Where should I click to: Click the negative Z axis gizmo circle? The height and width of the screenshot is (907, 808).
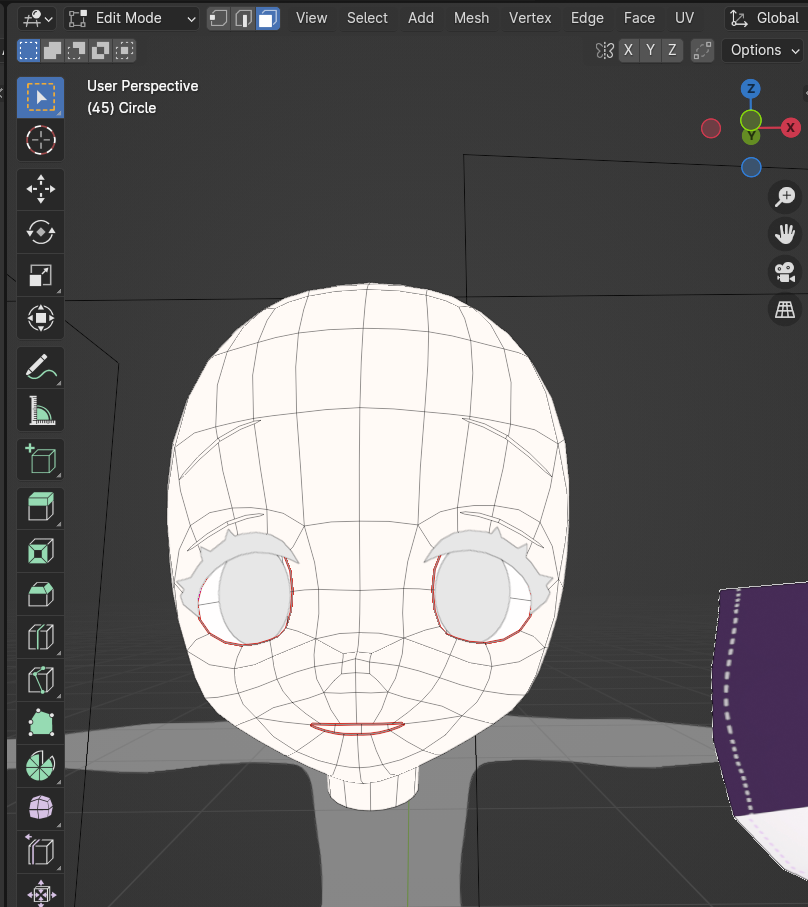pos(751,167)
